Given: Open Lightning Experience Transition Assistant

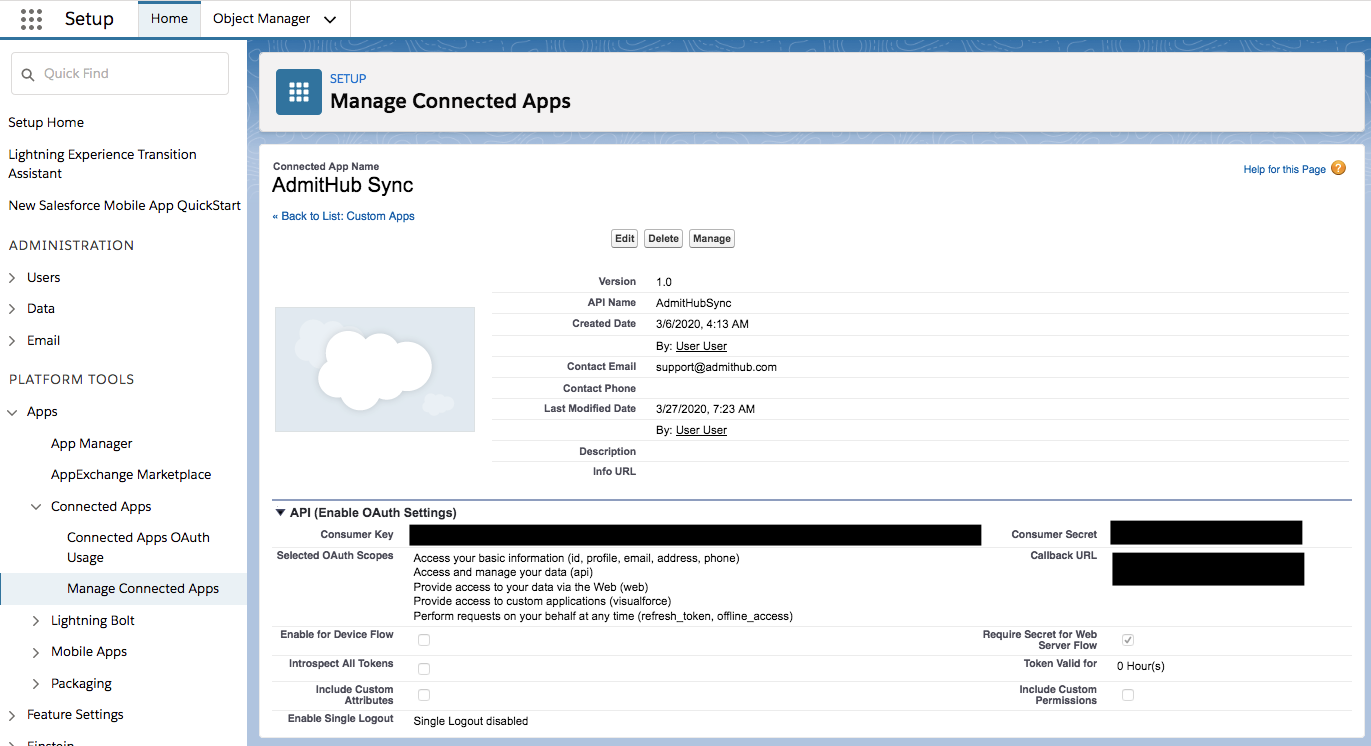Looking at the screenshot, I should (x=102, y=164).
